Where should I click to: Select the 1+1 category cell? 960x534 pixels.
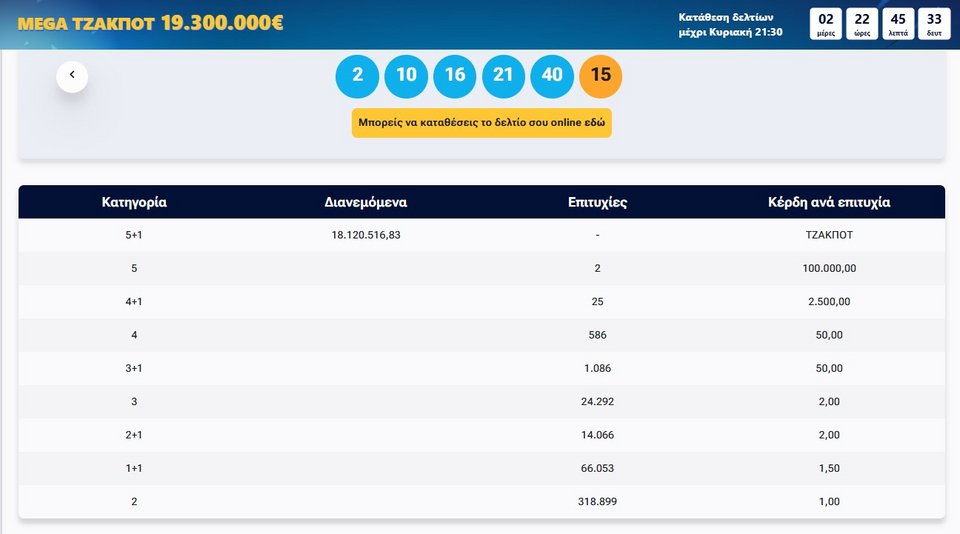coord(134,468)
